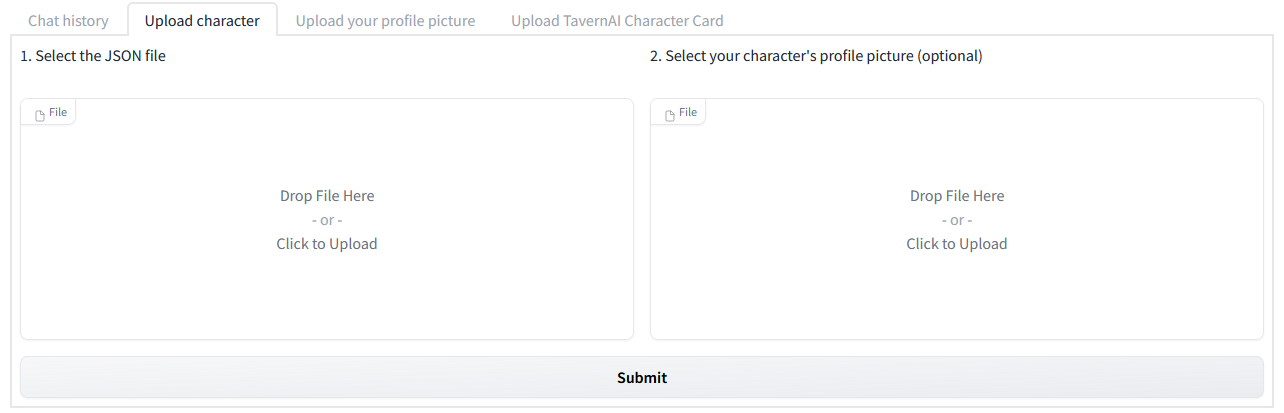1284x413 pixels.
Task: Switch to the Chat history tab
Action: coord(68,21)
